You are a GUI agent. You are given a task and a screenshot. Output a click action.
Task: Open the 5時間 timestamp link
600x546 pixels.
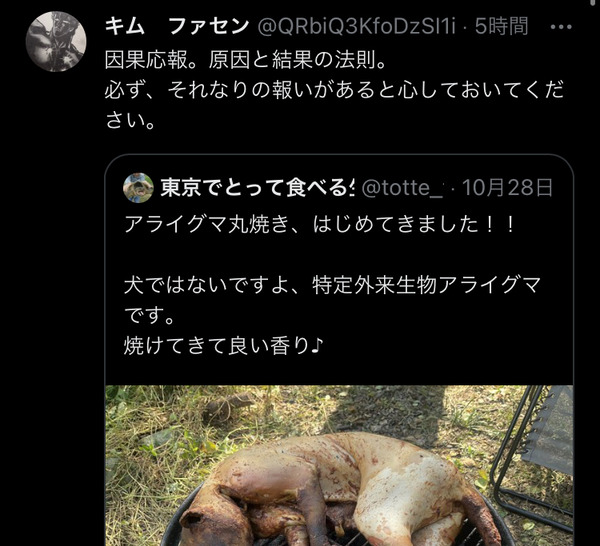(501, 27)
